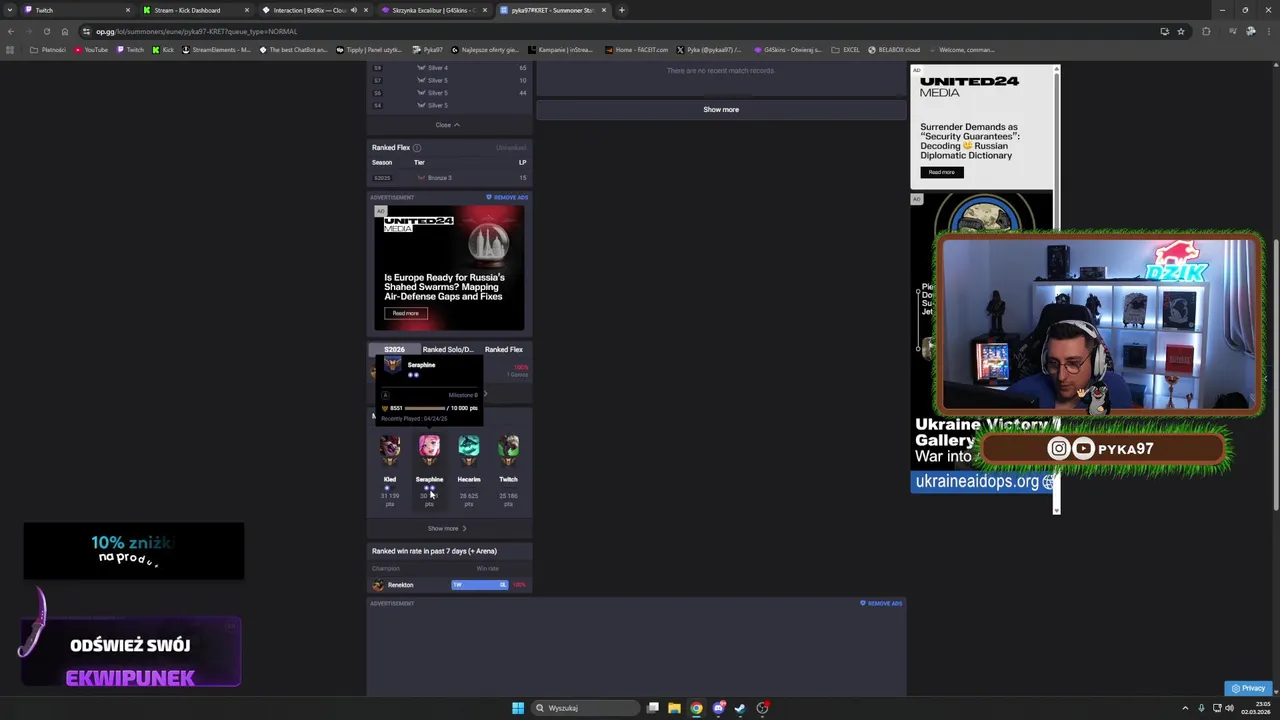This screenshot has height=720, width=1280.
Task: Open Chrome tab search dropdown arrow
Action: tap(10, 10)
